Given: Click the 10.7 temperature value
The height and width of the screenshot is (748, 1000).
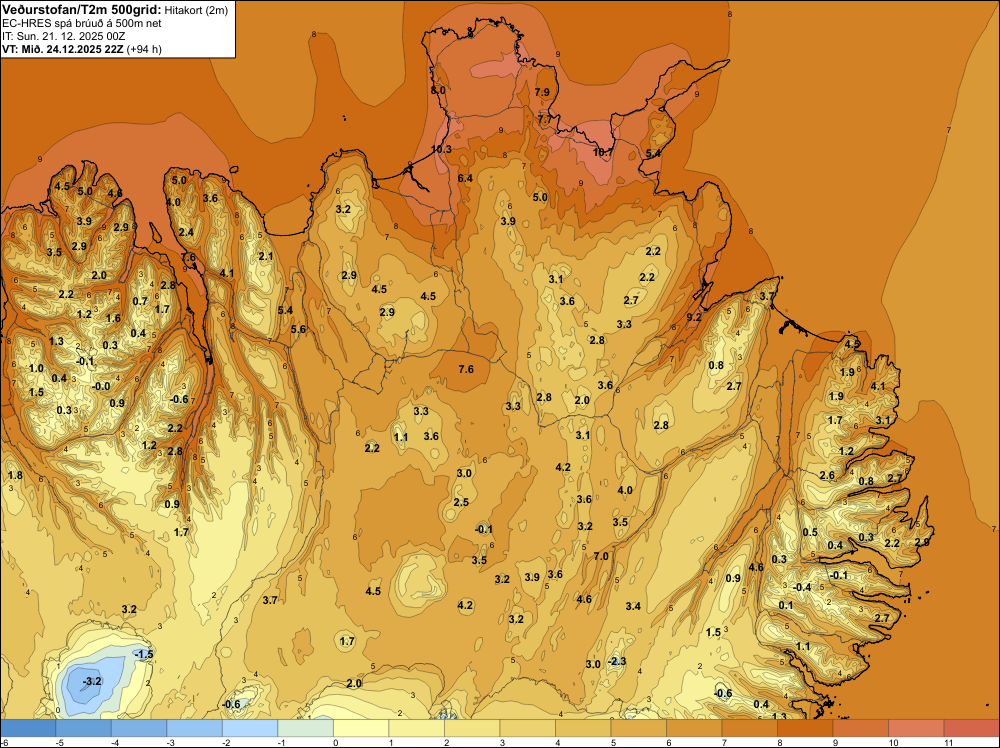Looking at the screenshot, I should point(602,152).
